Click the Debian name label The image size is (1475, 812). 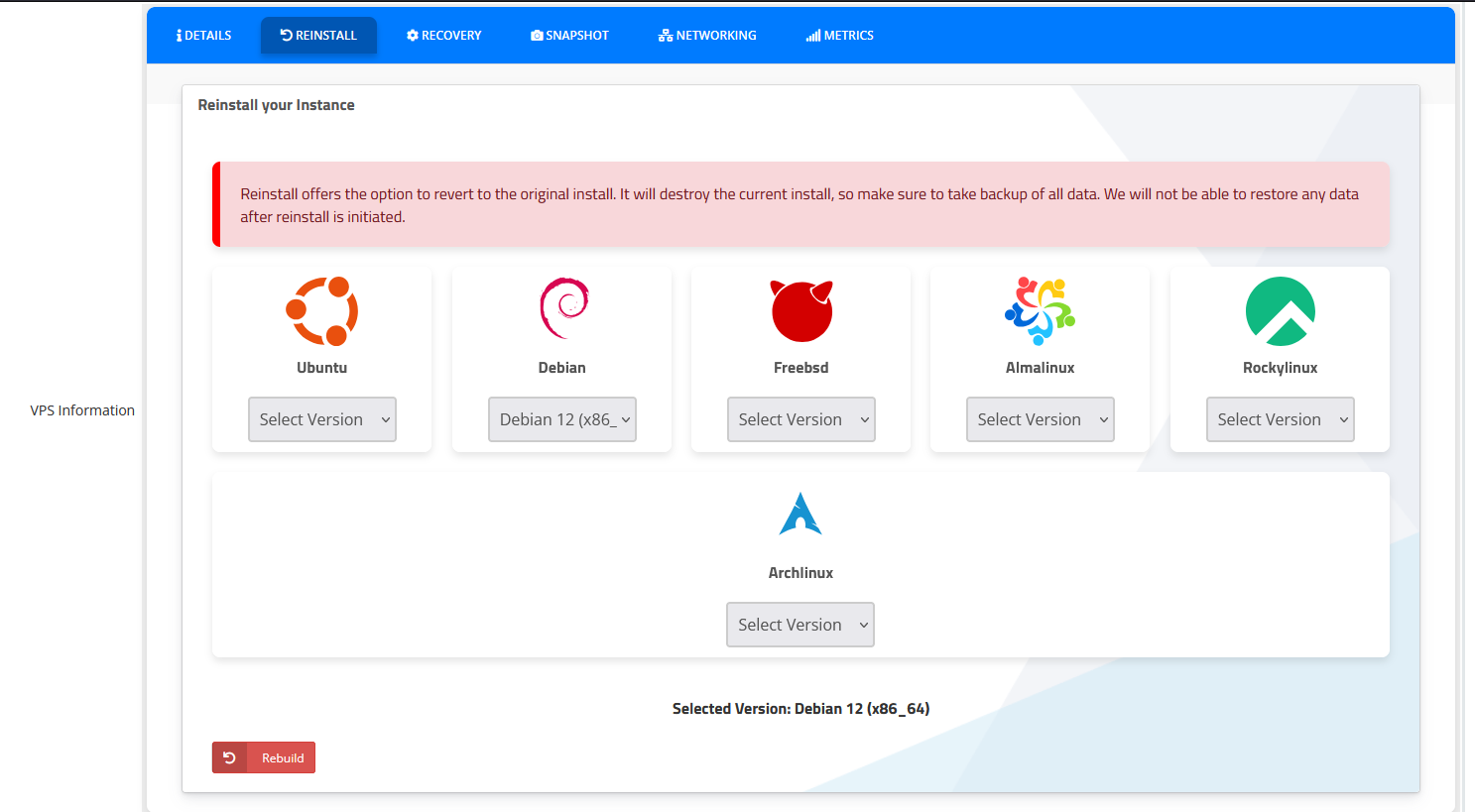(x=562, y=368)
